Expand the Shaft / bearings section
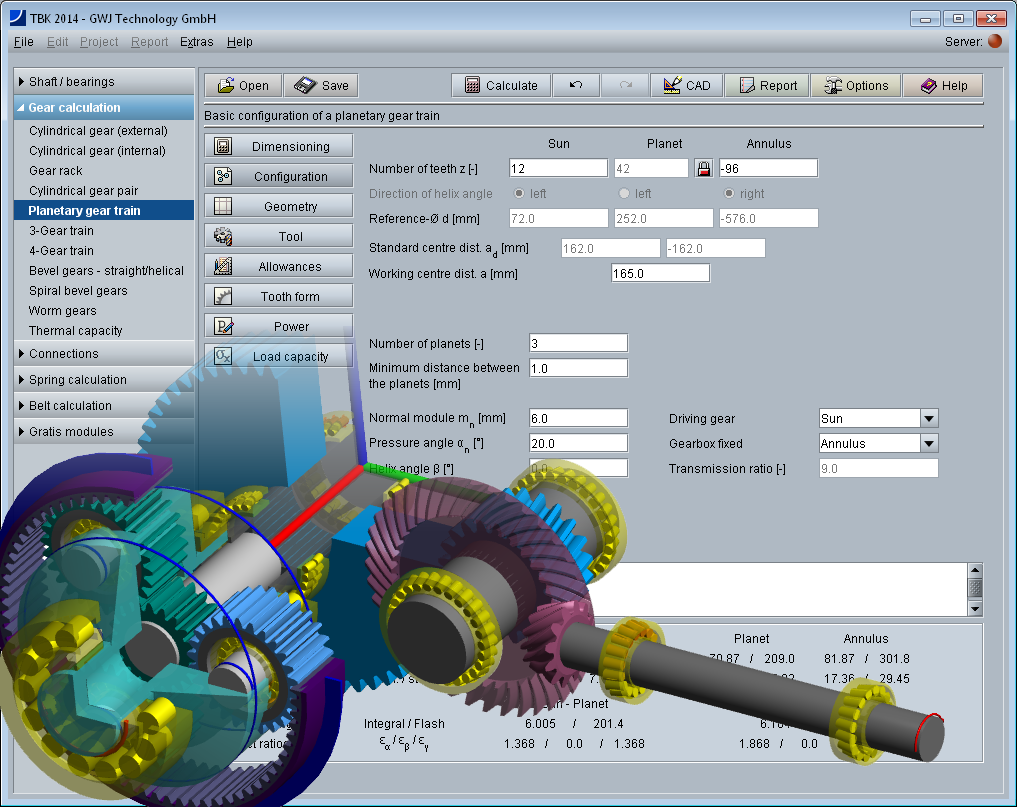 23,82
